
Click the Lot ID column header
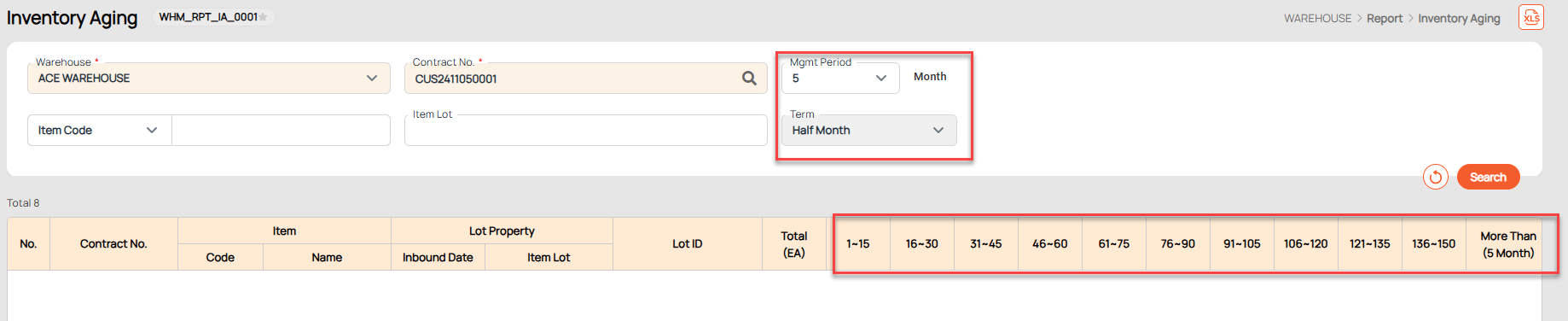(687, 243)
